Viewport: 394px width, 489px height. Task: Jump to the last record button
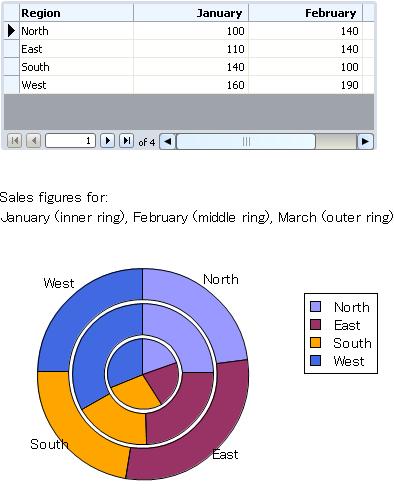click(x=126, y=141)
